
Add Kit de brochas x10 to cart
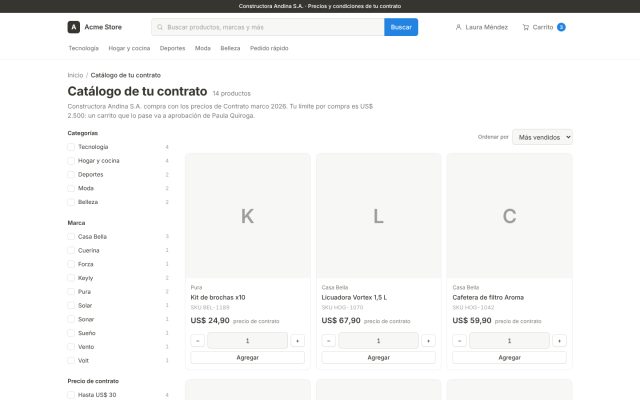point(247,358)
